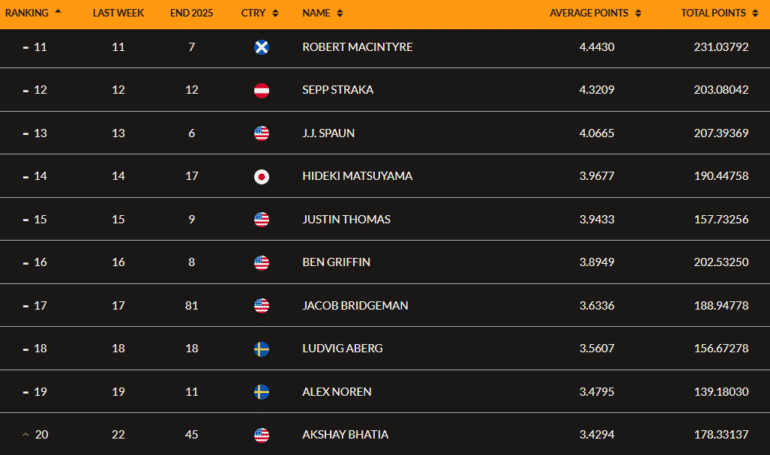
Task: Sort by Total Points column header
Action: click(x=718, y=13)
